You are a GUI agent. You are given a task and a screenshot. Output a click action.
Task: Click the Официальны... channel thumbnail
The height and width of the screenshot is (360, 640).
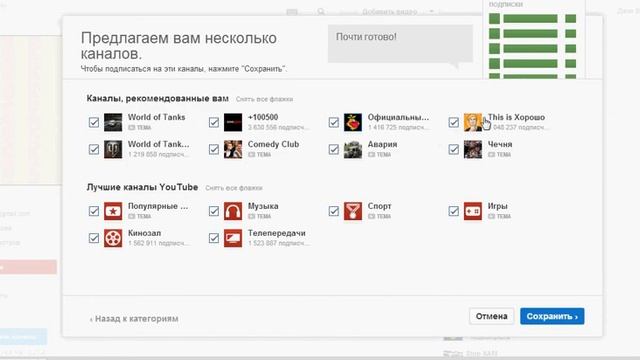tap(353, 122)
